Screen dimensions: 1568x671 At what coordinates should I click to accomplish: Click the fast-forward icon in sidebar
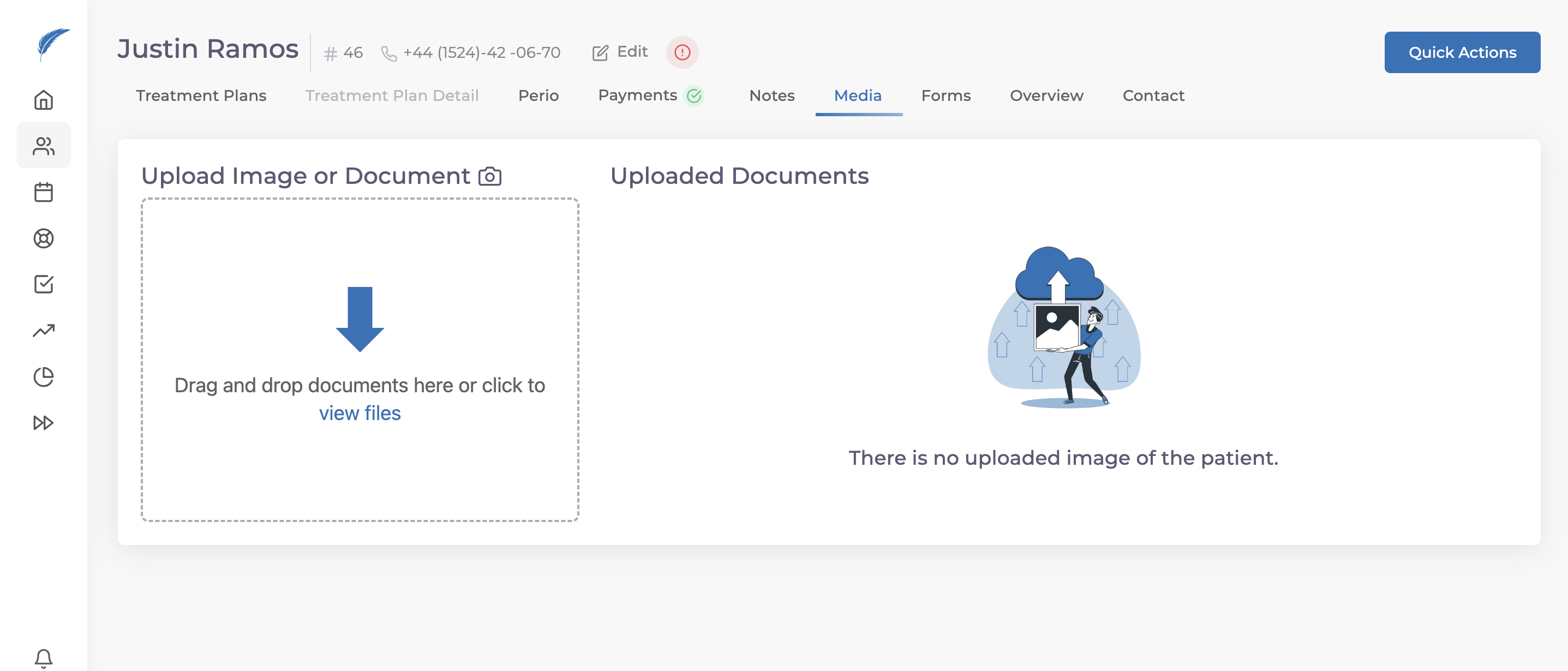tap(43, 423)
